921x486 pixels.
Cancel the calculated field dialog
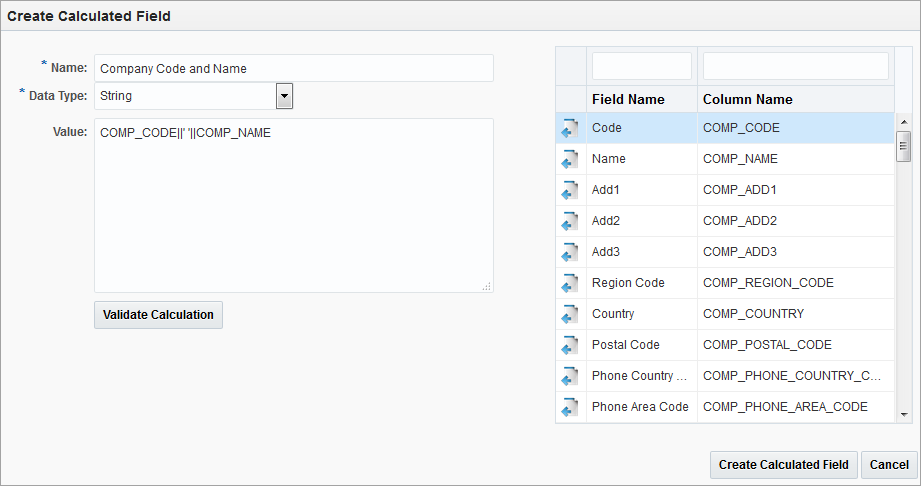[889, 465]
